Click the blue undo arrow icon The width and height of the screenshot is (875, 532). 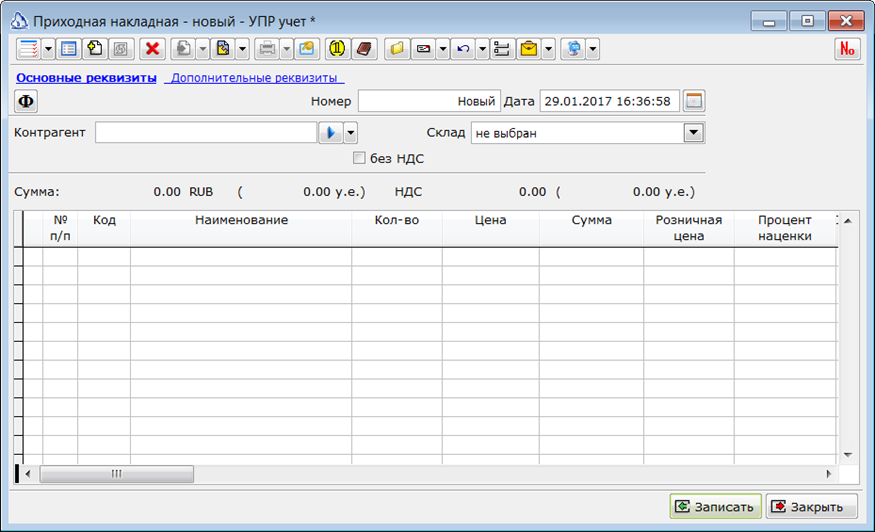pyautogui.click(x=463, y=49)
